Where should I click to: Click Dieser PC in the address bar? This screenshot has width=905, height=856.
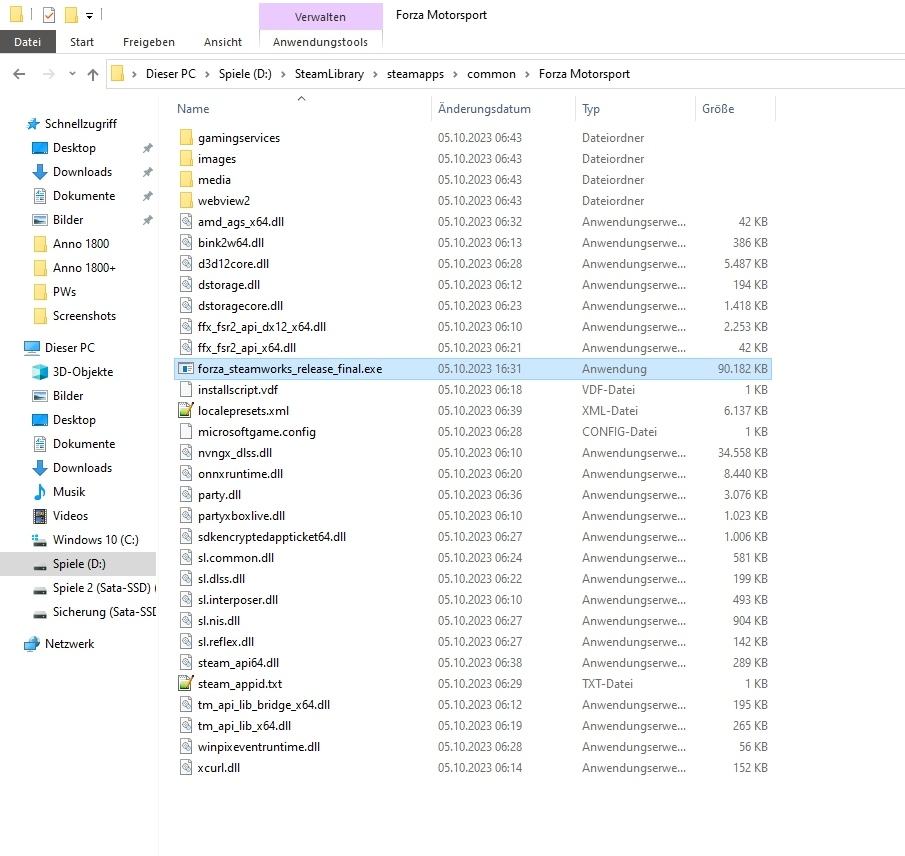coord(171,74)
